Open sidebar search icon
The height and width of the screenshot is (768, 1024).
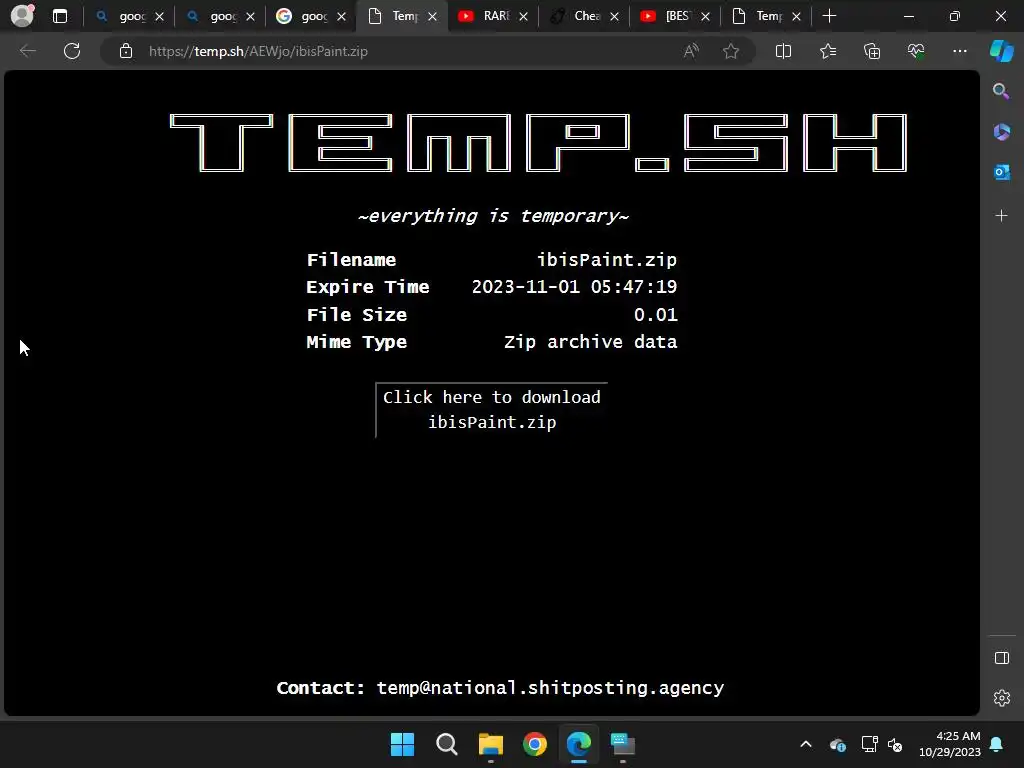1001,91
